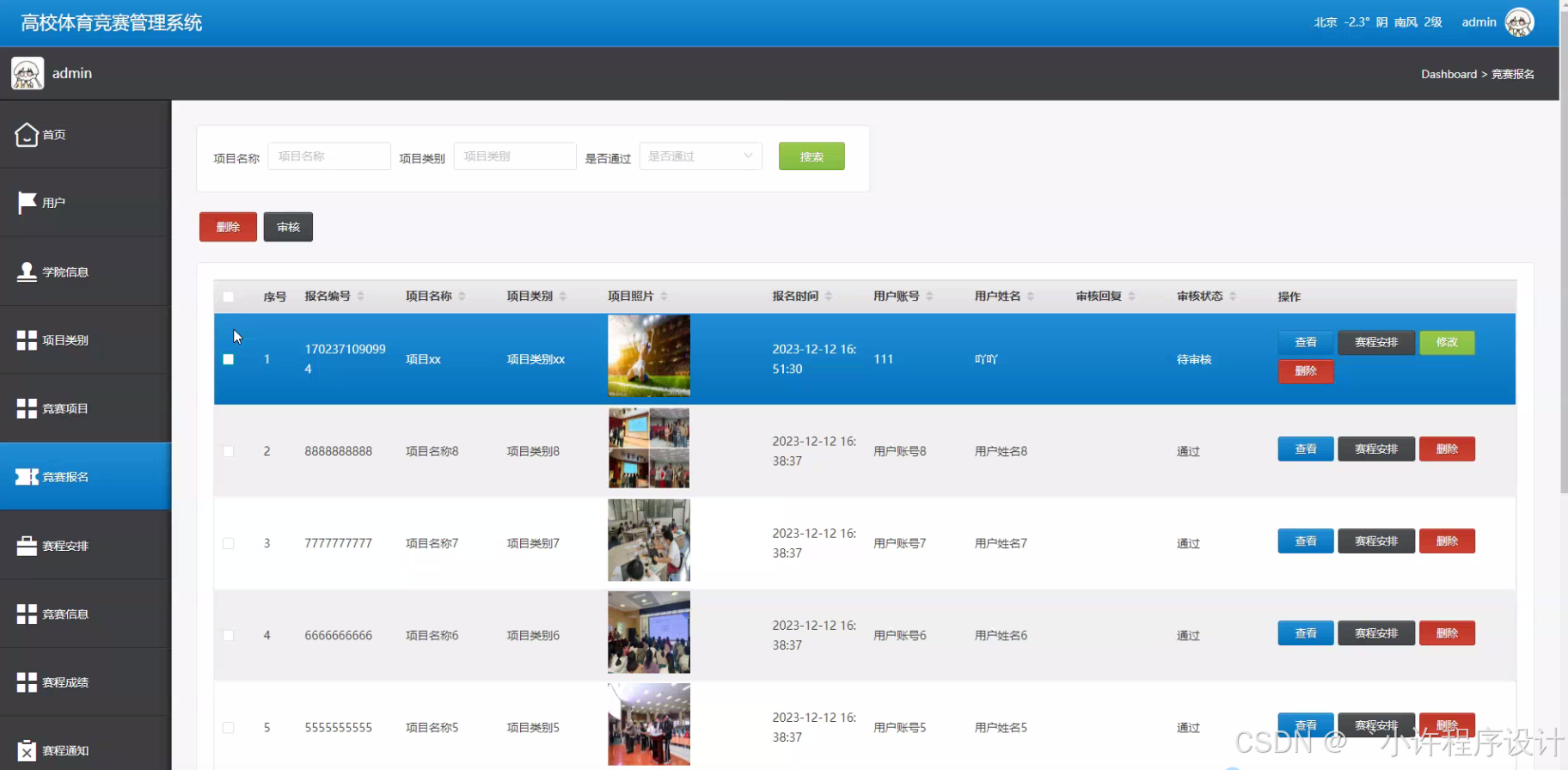
Task: Click the ticket icon beside 竞赛报名
Action: click(x=27, y=476)
